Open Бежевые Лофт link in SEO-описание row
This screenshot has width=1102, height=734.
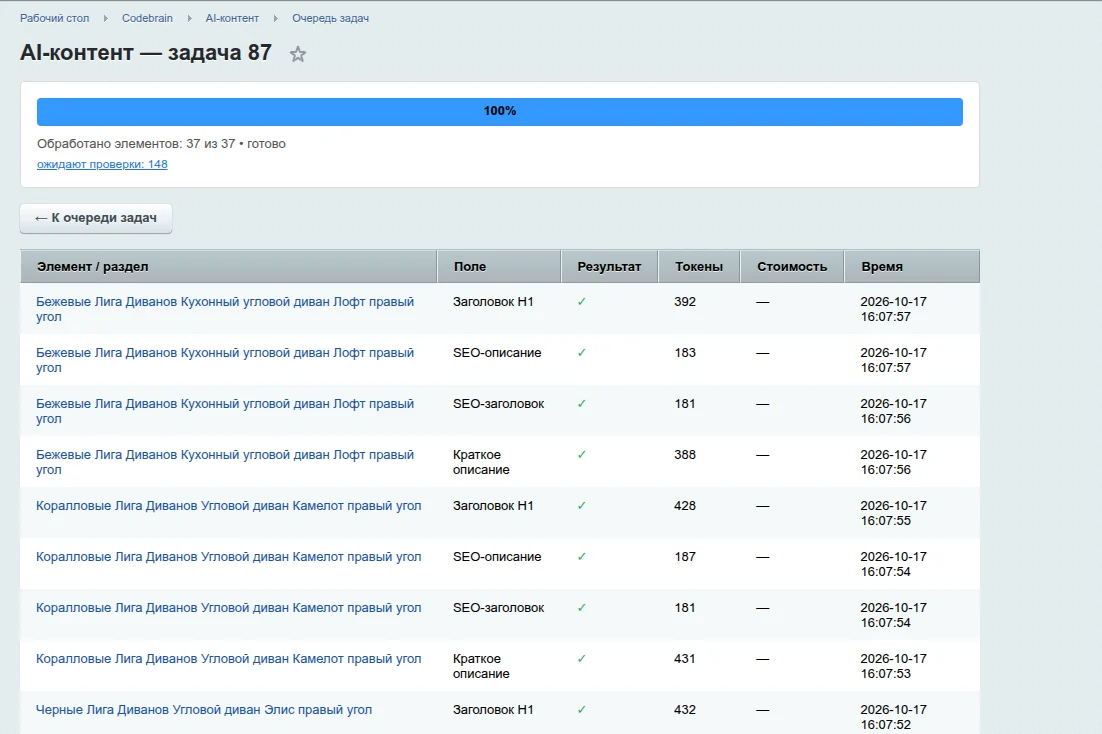225,360
